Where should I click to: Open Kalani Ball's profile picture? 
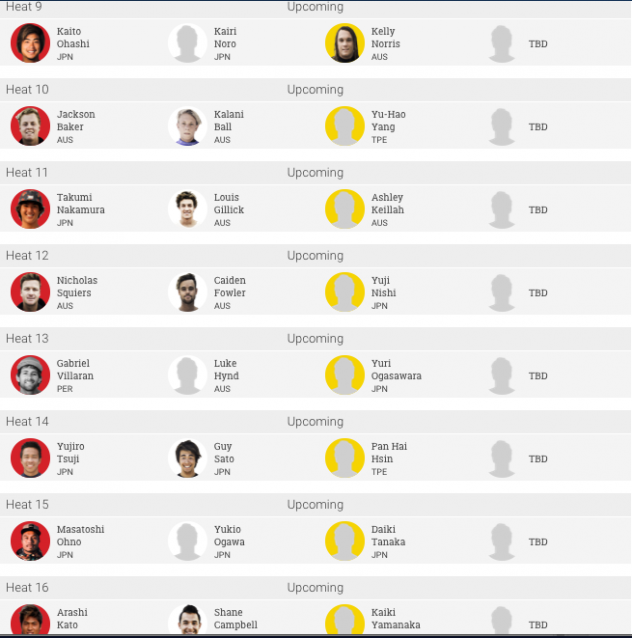(188, 126)
